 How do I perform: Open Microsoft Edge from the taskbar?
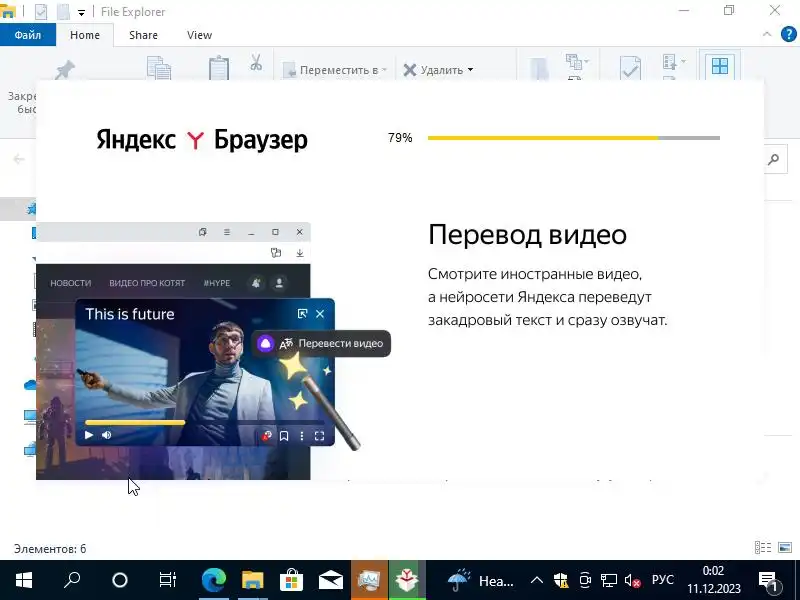tap(214, 580)
